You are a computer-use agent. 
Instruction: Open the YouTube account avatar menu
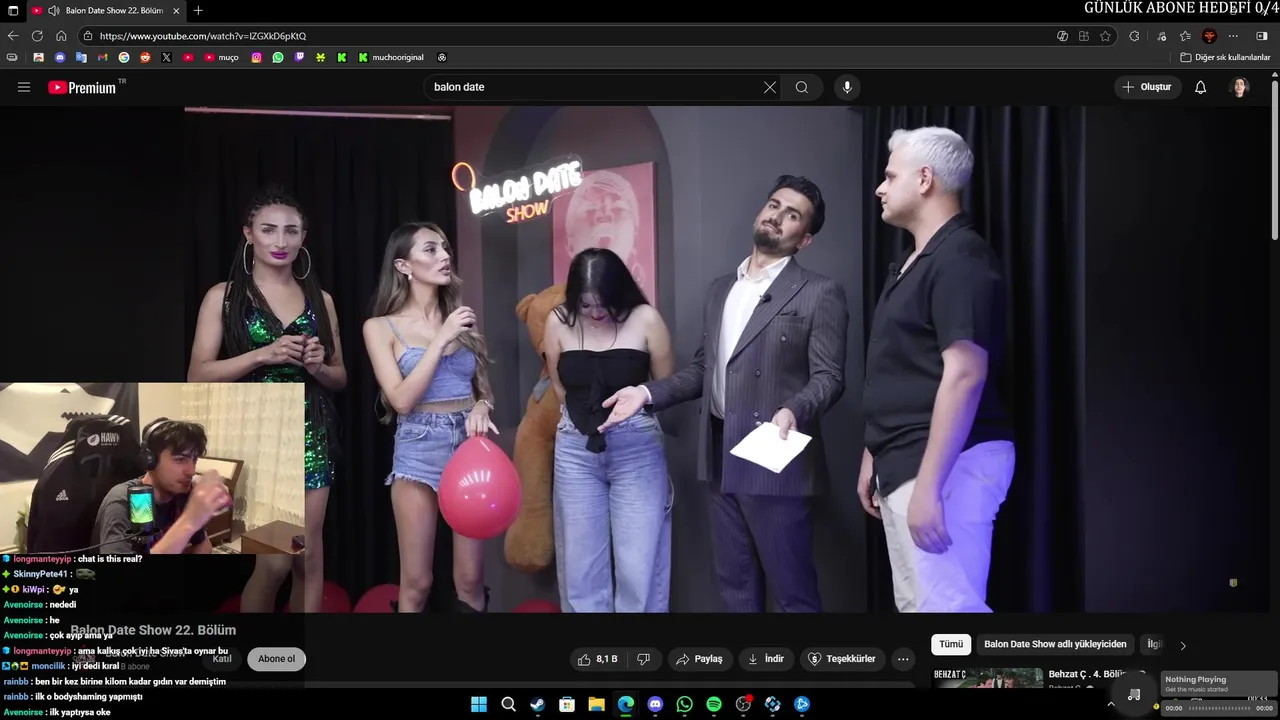tap(1240, 87)
